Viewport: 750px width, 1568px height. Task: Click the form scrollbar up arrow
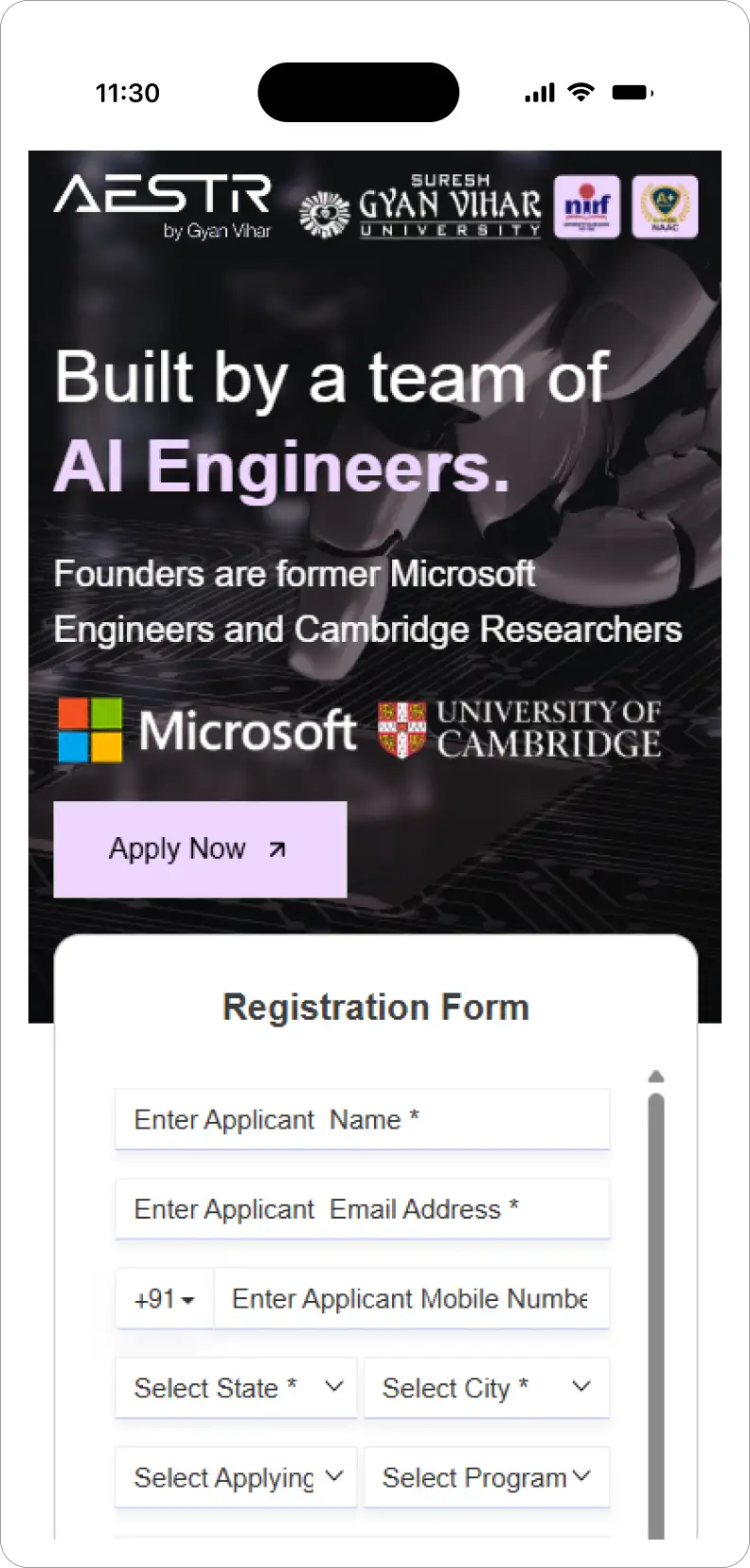(x=656, y=1077)
